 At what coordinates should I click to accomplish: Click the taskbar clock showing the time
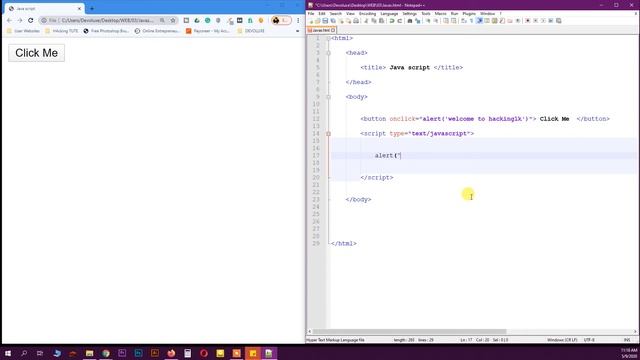click(x=629, y=350)
